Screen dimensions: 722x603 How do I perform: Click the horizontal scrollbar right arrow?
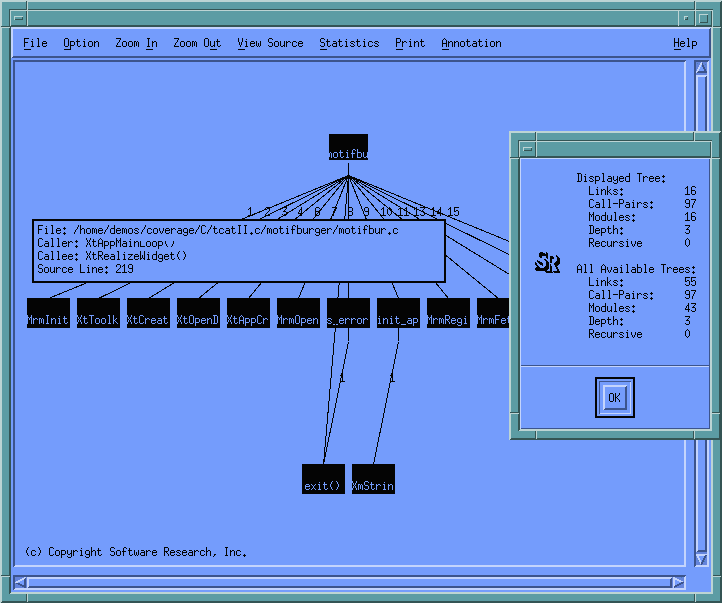click(679, 582)
